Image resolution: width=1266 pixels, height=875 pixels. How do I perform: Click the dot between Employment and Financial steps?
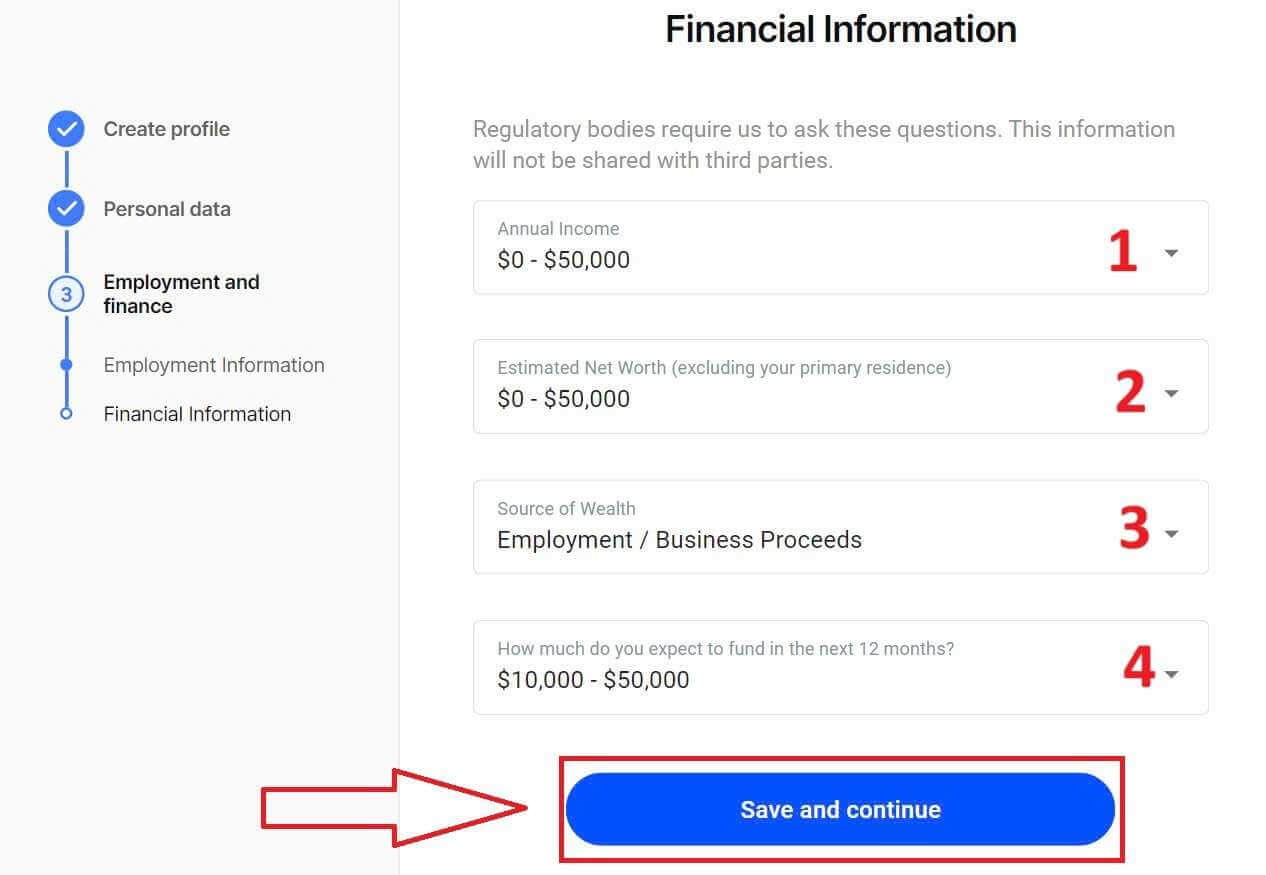coord(65,365)
